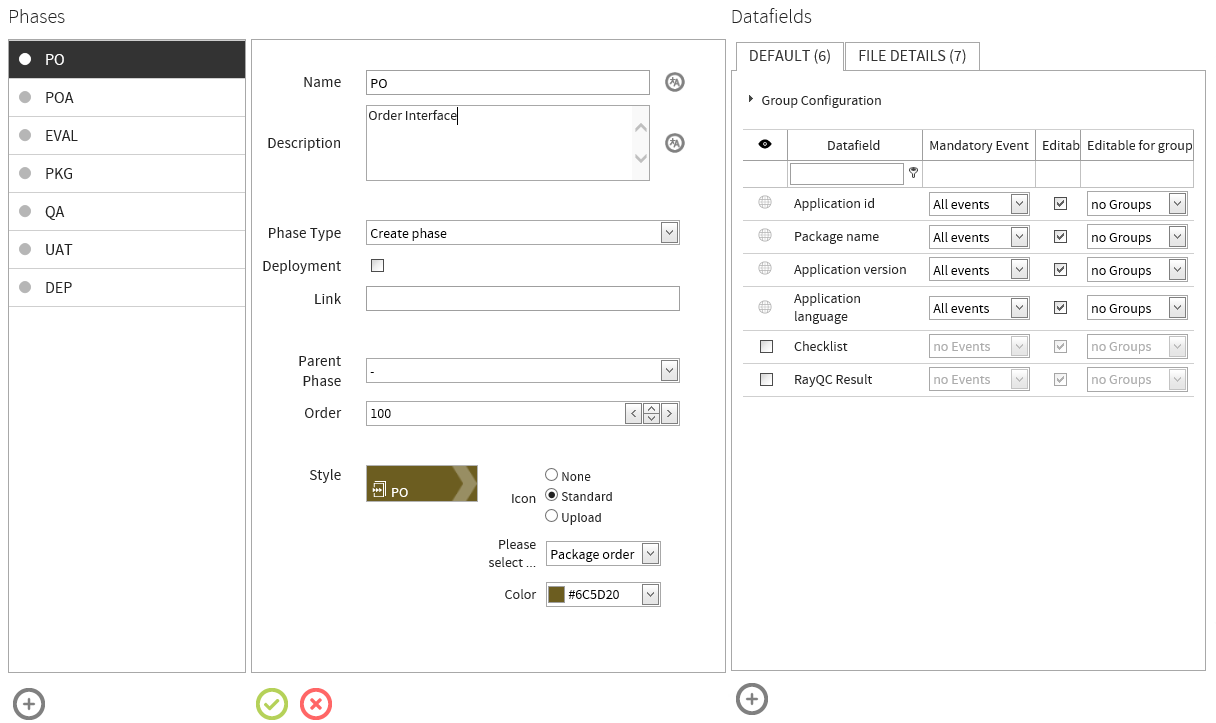The width and height of the screenshot is (1216, 723).
Task: Check the Checklist datafield checkbox
Action: 765,346
